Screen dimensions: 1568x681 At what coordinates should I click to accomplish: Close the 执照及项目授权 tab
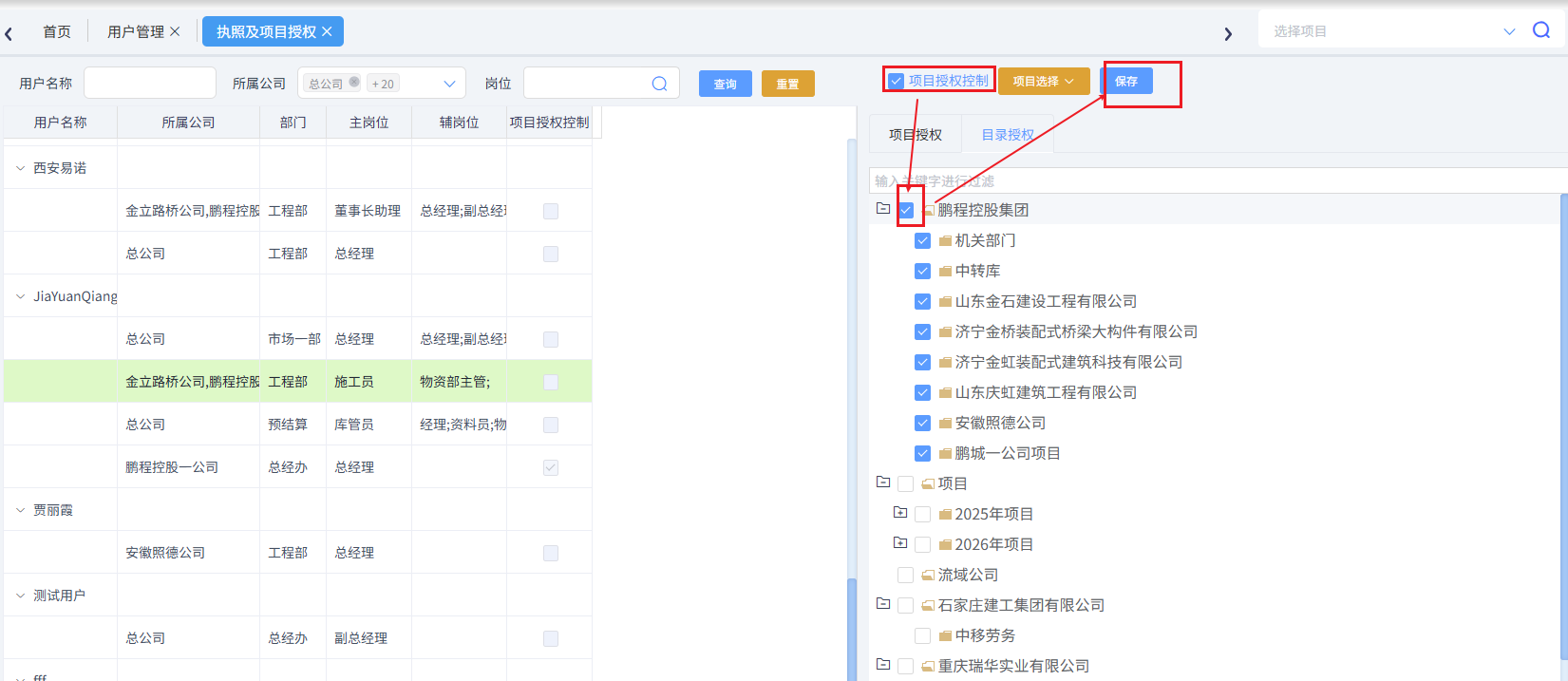click(x=327, y=31)
